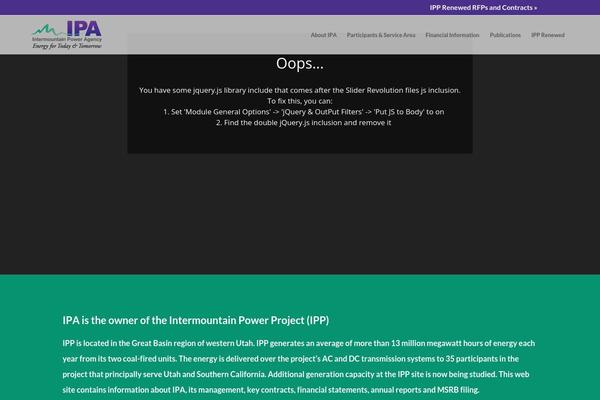Click the 'To fix this, you can:' line

coord(300,101)
